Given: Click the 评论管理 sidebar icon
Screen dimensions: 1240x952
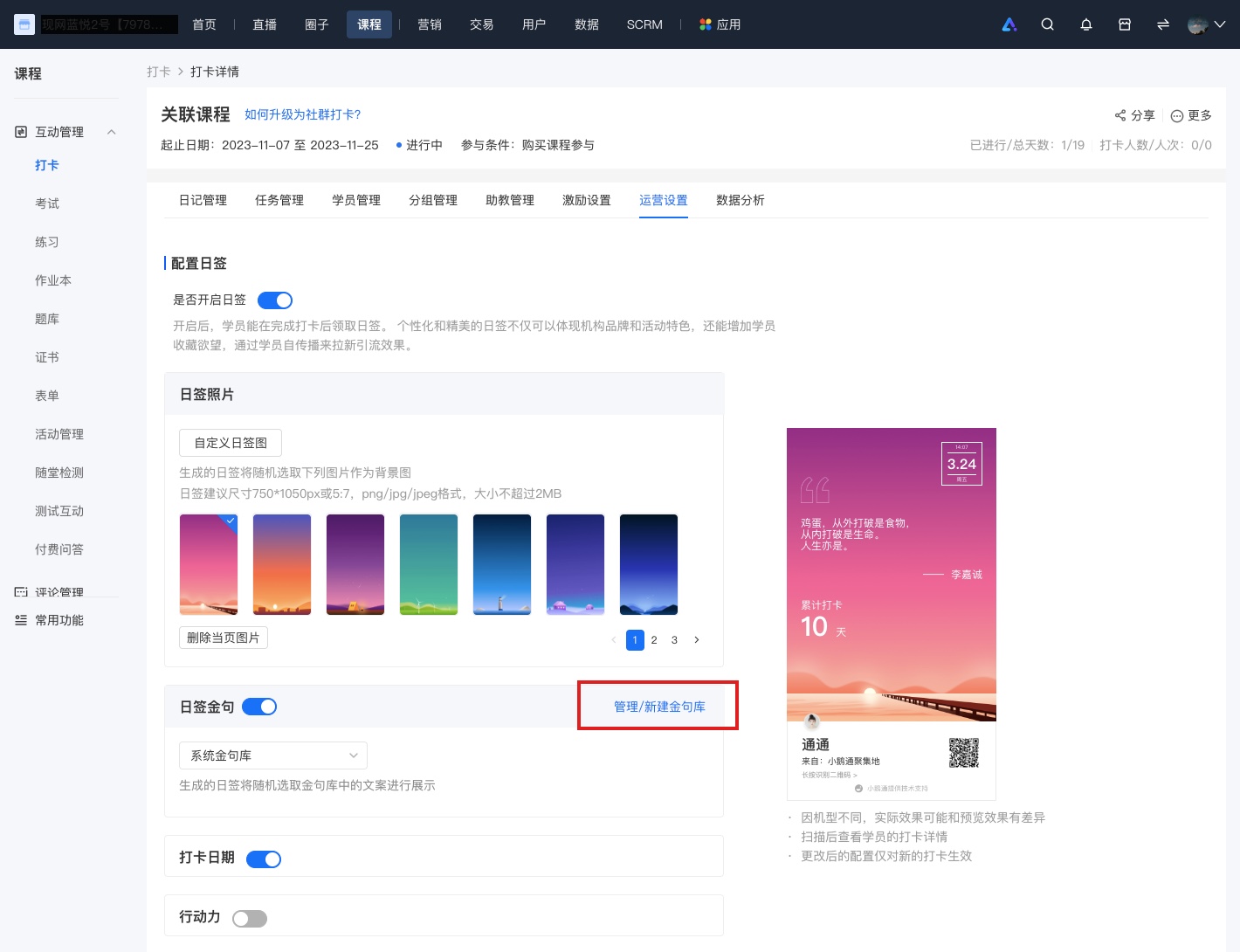Looking at the screenshot, I should coord(21,592).
